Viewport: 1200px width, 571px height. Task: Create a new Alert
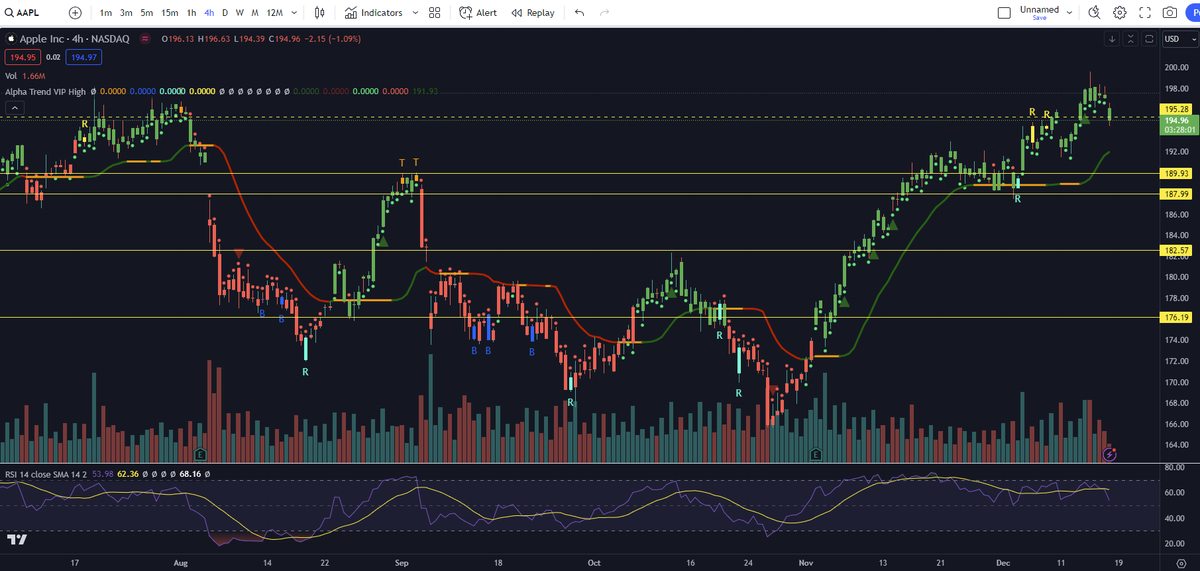coord(478,13)
